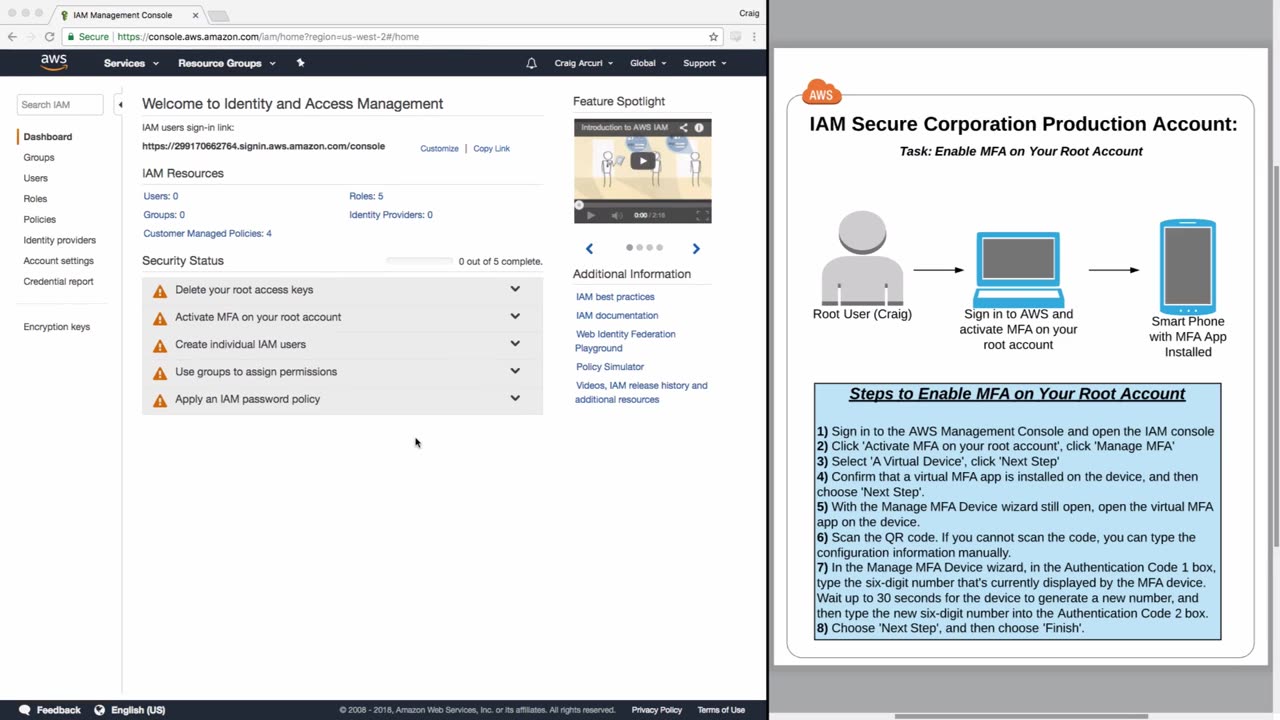Open the notifications bell
The height and width of the screenshot is (720, 1280).
coord(531,63)
